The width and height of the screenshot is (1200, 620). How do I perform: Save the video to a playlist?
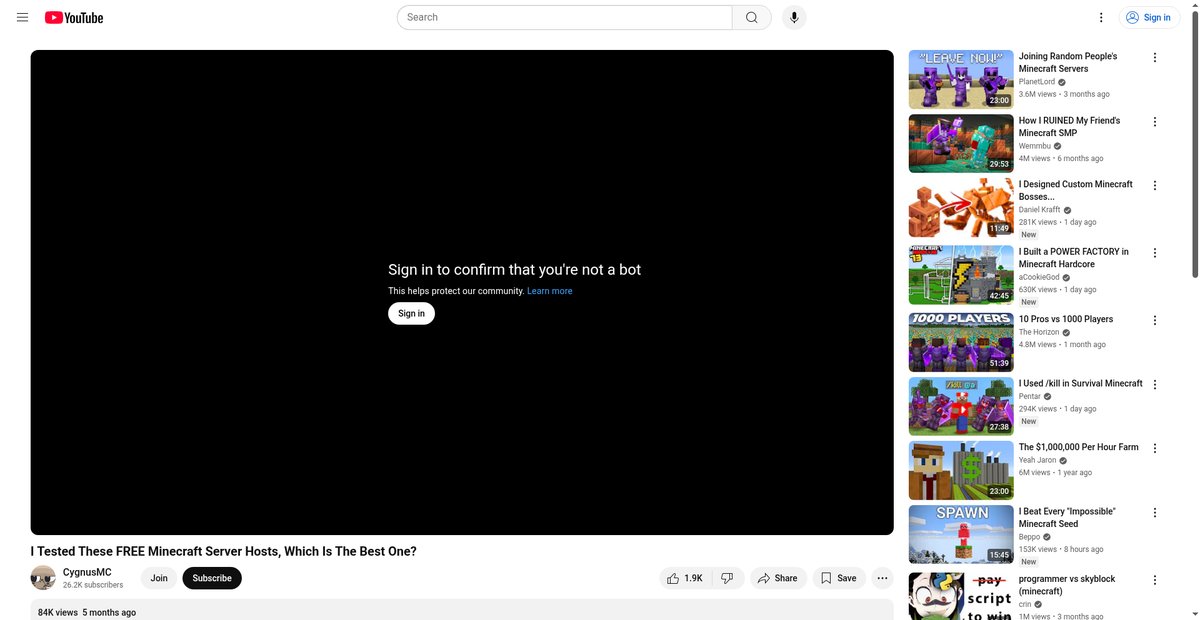coord(839,578)
